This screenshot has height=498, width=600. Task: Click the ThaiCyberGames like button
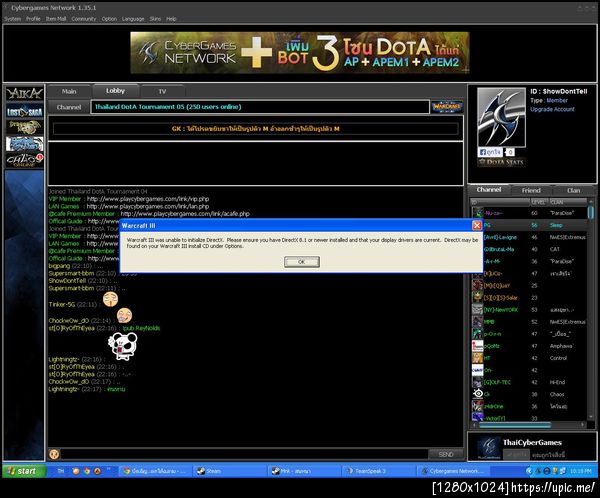click(x=516, y=455)
